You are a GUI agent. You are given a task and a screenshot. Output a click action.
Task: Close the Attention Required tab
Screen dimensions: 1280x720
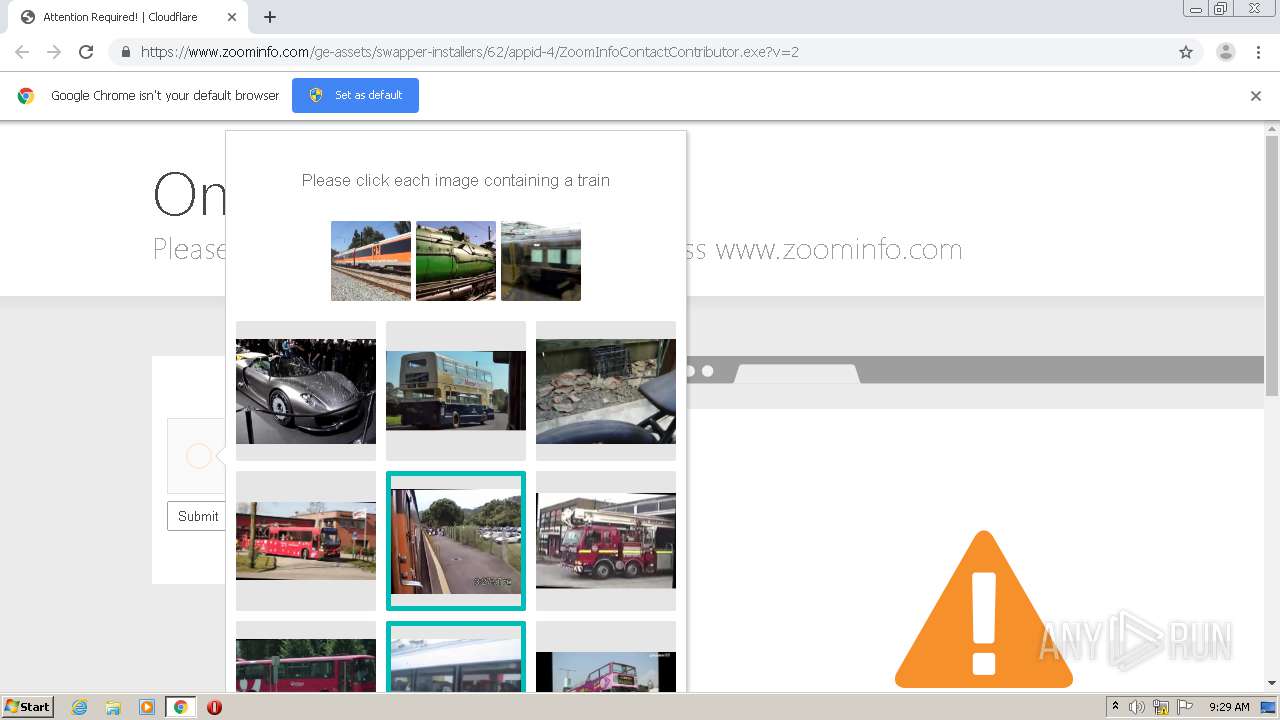tap(232, 17)
